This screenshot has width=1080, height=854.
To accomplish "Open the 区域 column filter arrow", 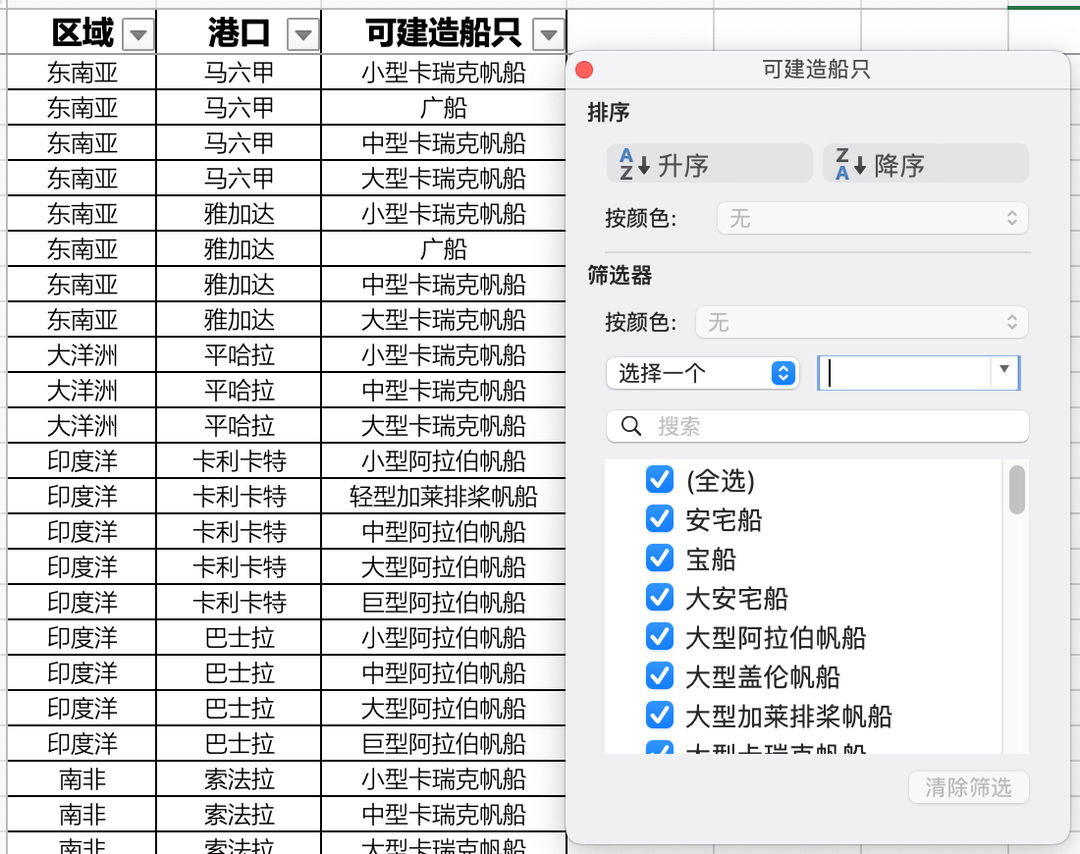I will pyautogui.click(x=138, y=36).
